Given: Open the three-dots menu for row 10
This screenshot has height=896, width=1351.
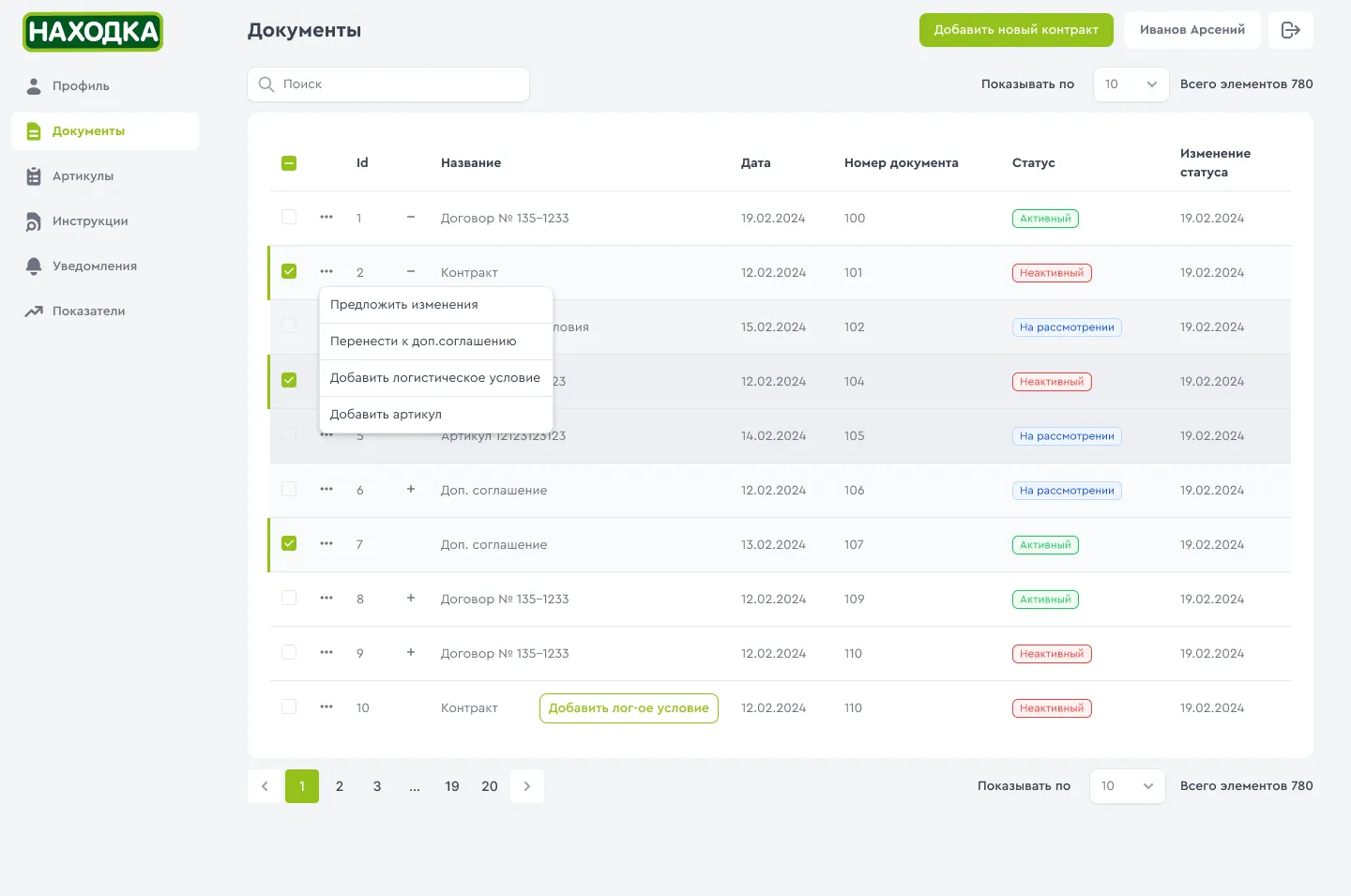Looking at the screenshot, I should point(326,707).
